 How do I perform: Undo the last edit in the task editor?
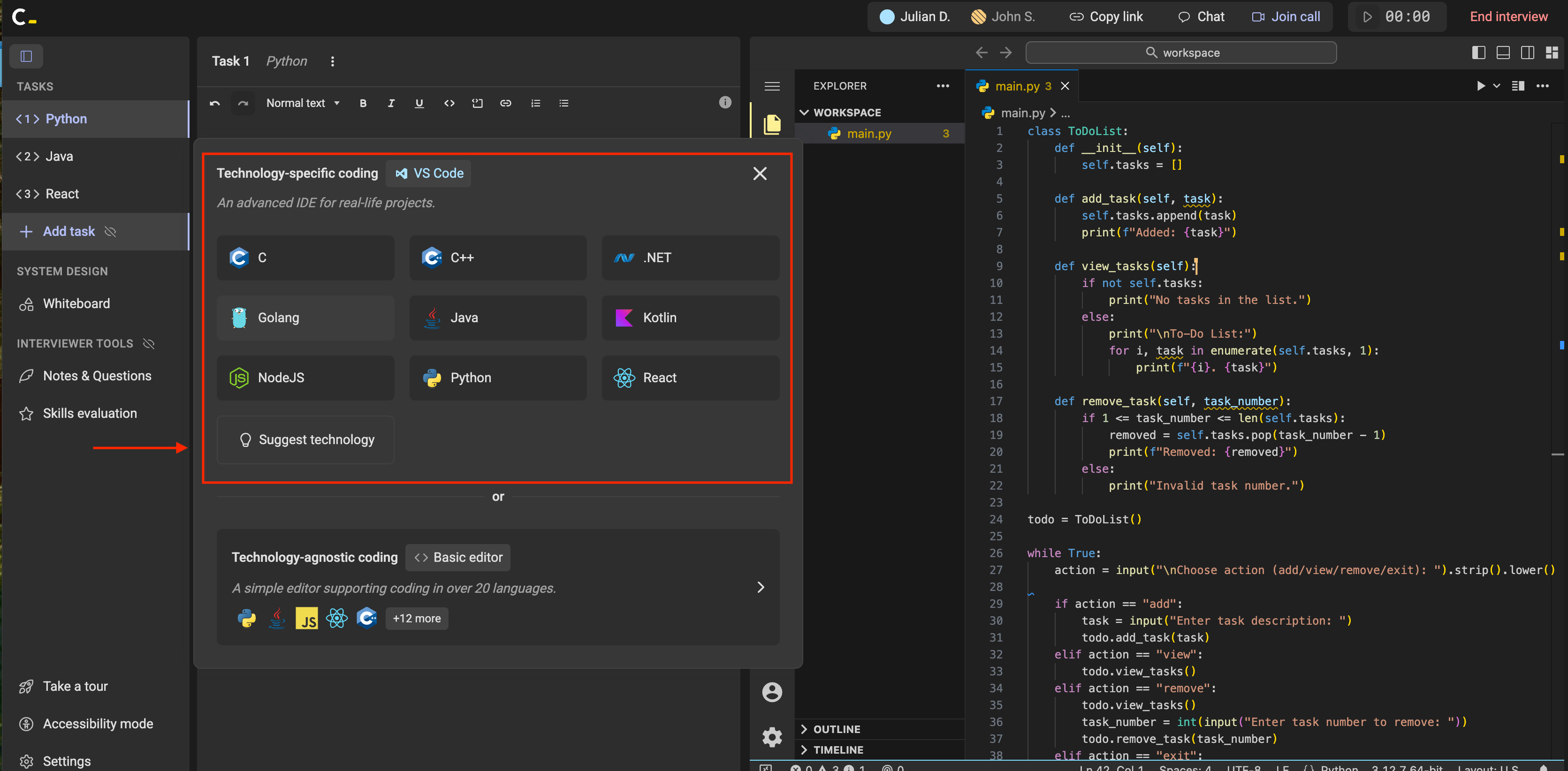(x=214, y=104)
